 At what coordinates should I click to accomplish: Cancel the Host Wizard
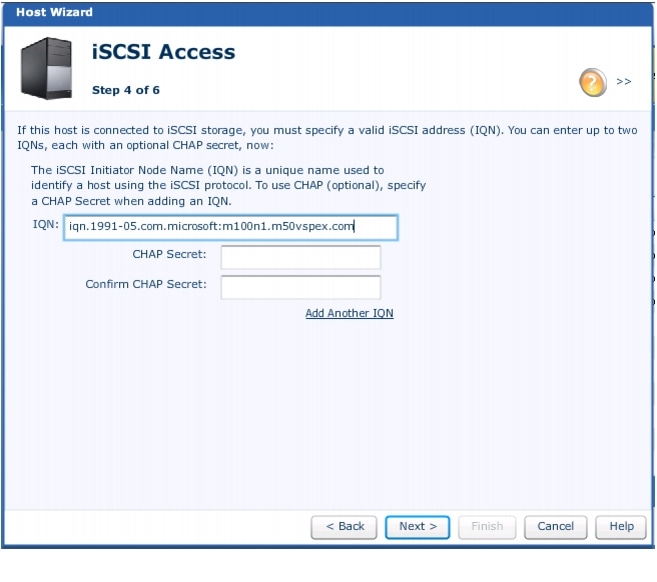(x=556, y=527)
